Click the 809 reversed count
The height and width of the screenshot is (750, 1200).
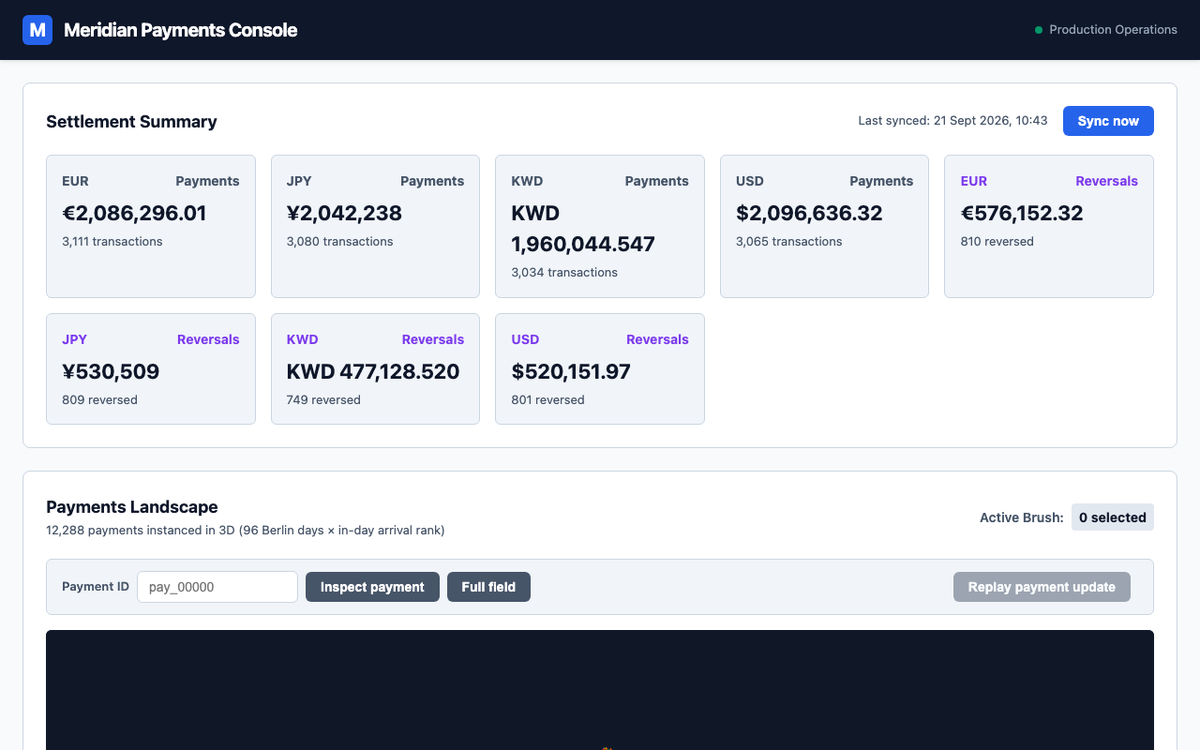coord(100,399)
